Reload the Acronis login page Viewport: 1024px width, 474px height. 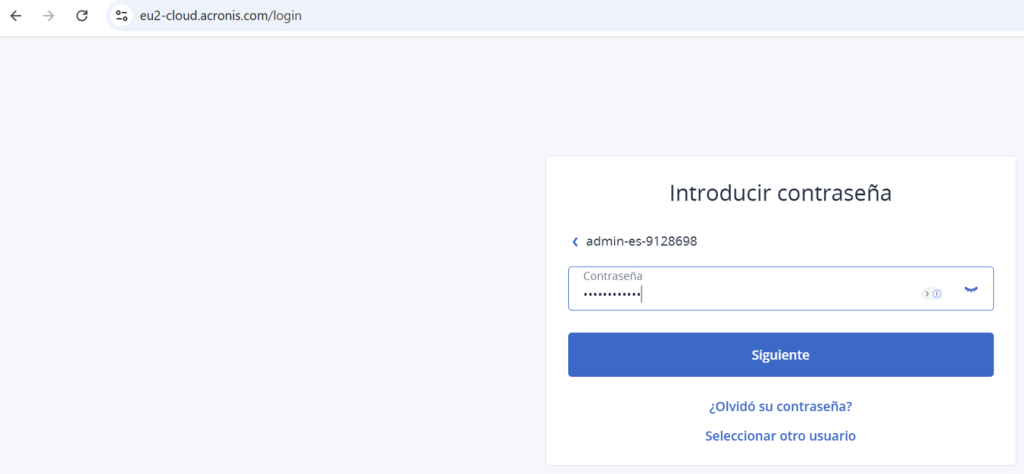tap(82, 16)
